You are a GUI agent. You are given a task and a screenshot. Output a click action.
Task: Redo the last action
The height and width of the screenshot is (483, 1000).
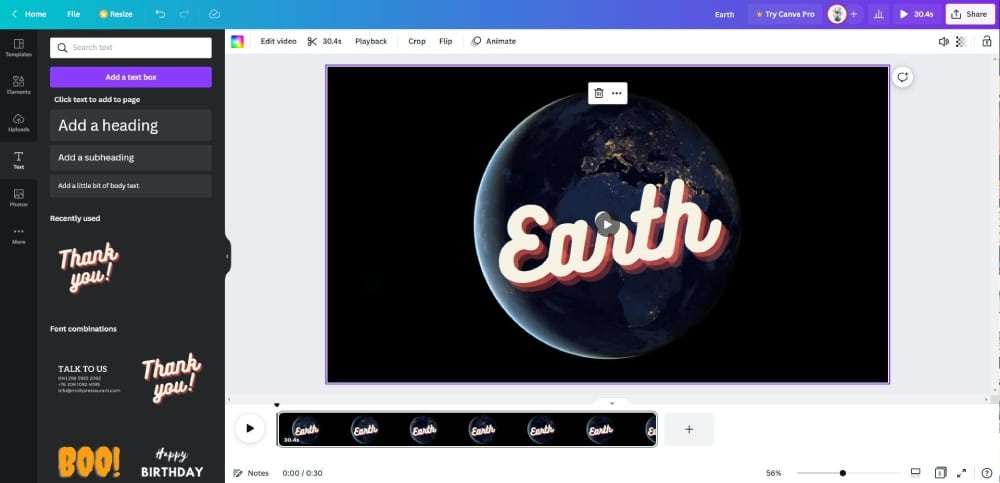click(184, 14)
